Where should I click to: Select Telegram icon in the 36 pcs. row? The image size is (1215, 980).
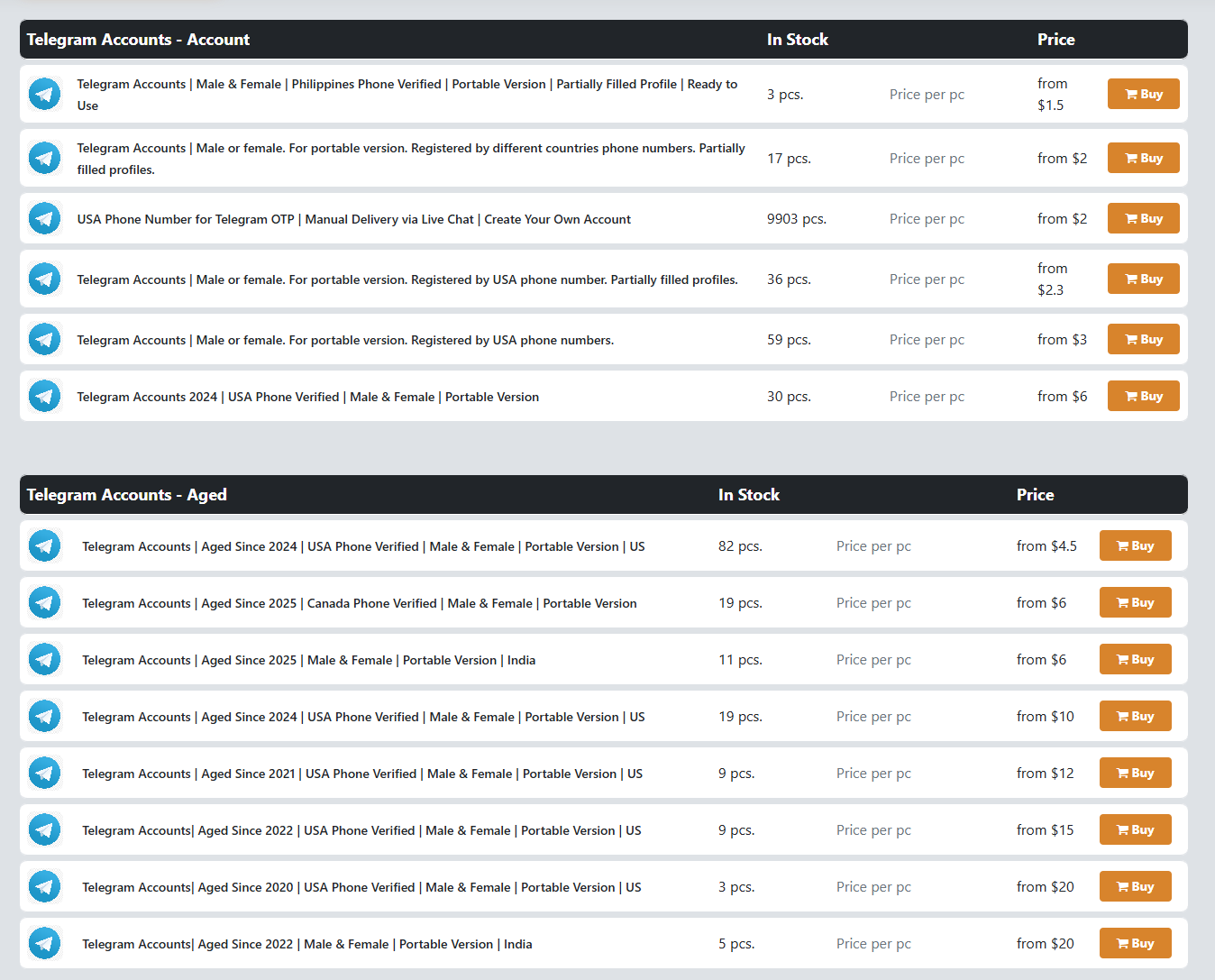[44, 279]
